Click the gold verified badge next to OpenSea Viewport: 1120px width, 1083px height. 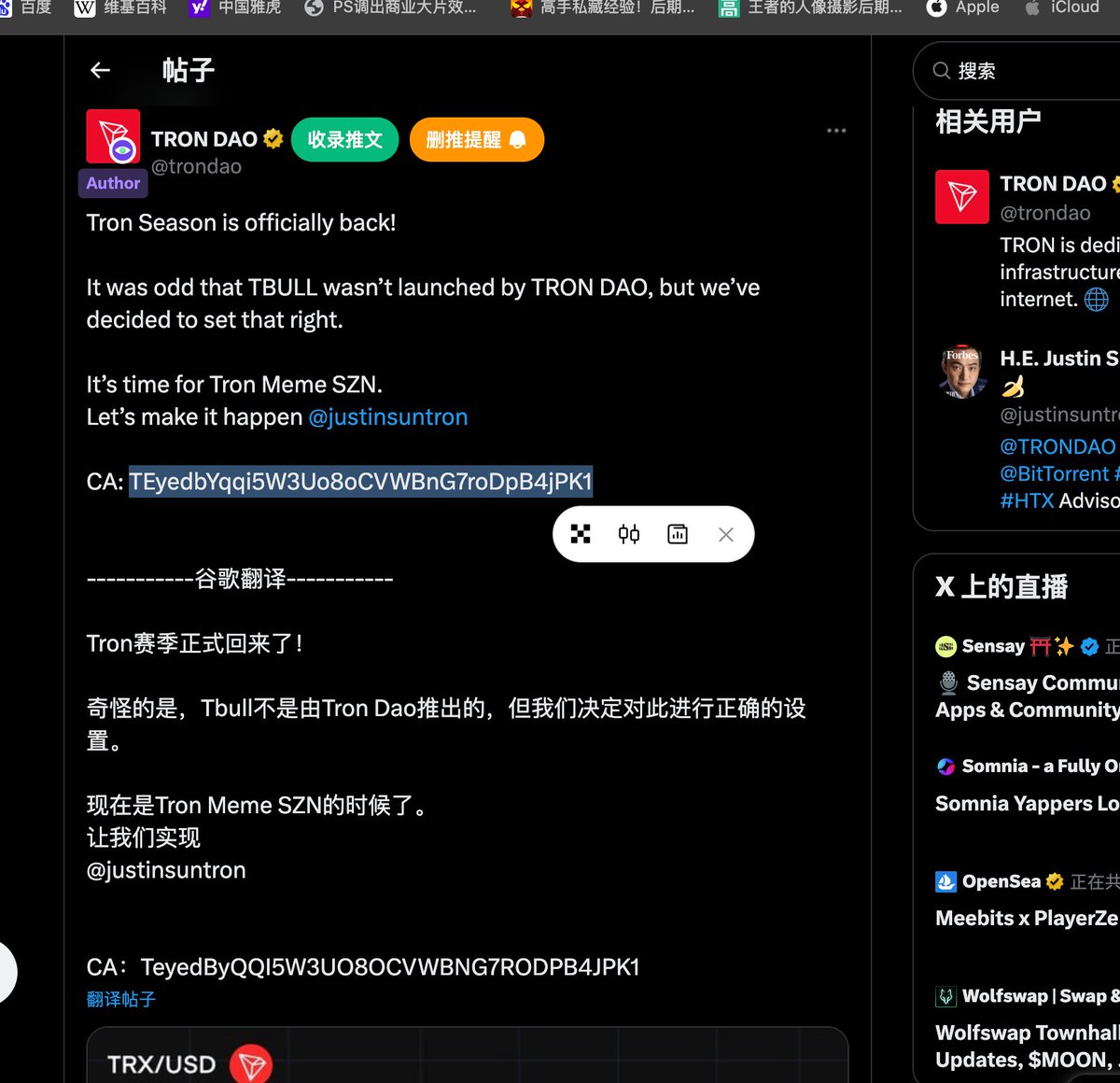click(x=1055, y=881)
